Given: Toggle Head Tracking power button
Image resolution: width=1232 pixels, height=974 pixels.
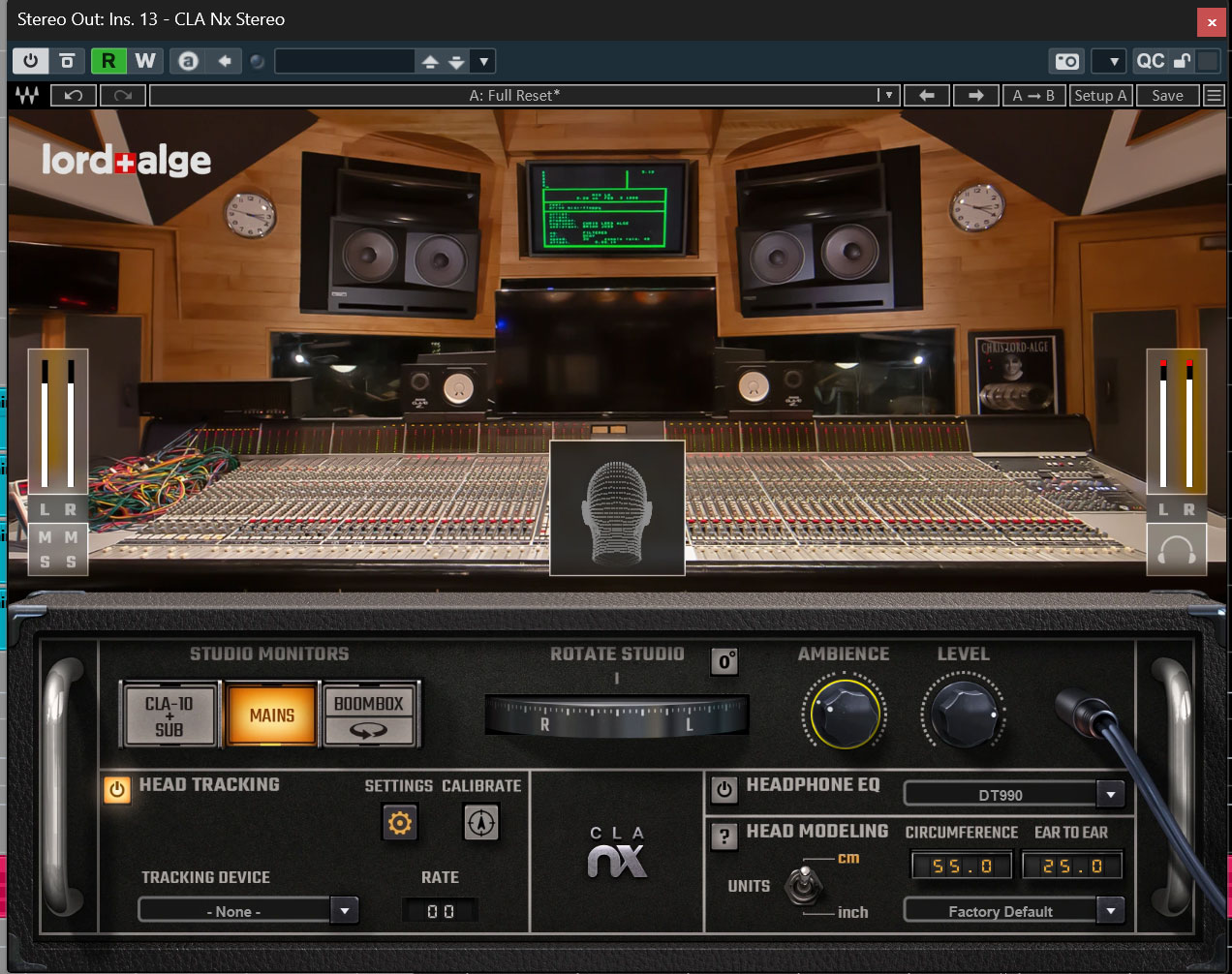Looking at the screenshot, I should pyautogui.click(x=117, y=789).
